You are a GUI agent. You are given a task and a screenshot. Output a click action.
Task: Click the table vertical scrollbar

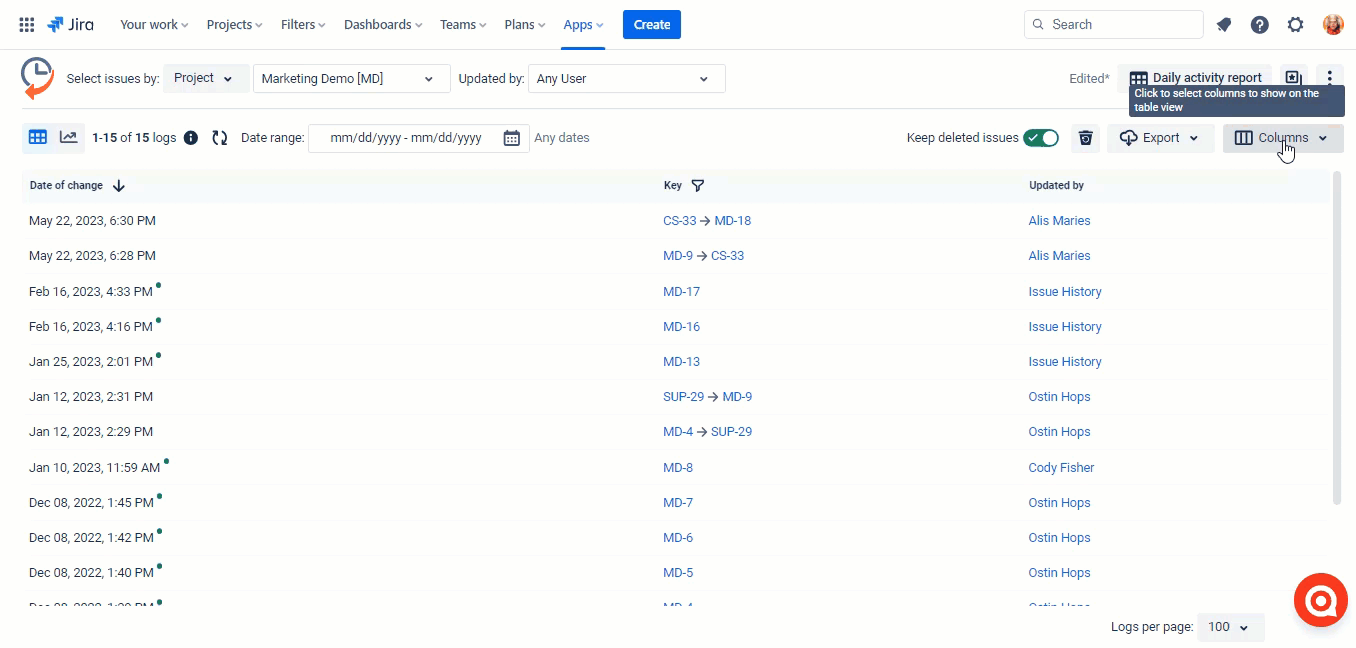[1337, 337]
